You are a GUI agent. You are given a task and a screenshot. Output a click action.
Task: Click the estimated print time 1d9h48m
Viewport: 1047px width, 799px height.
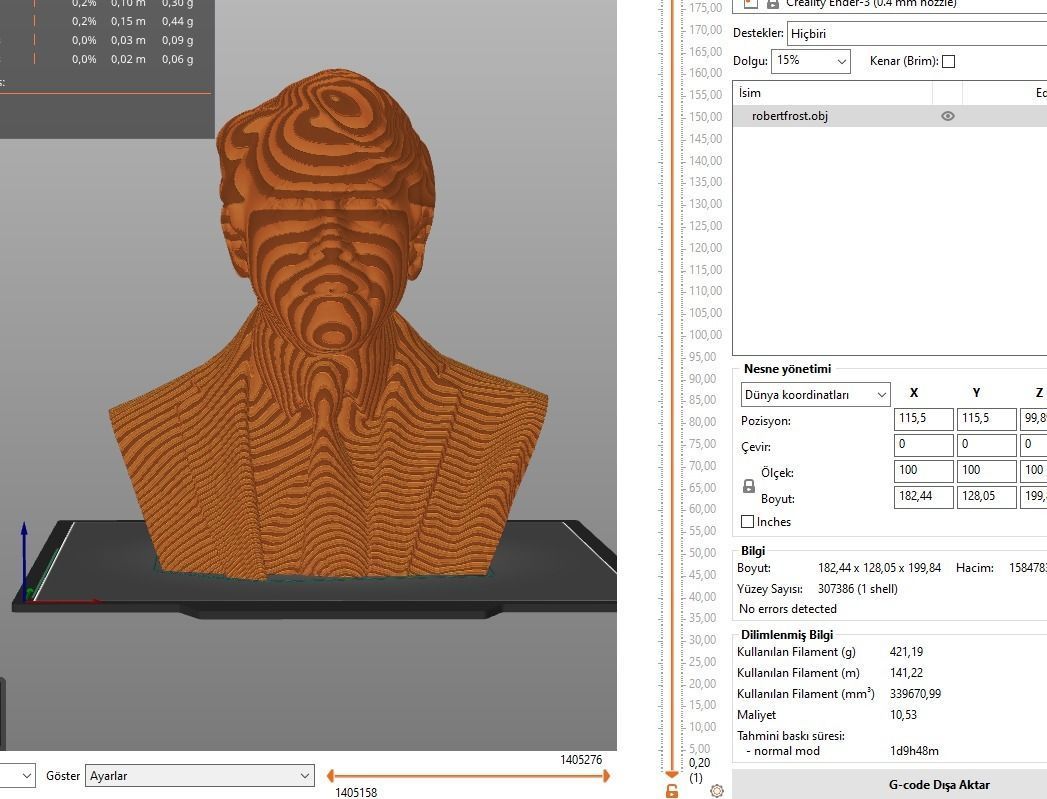(914, 751)
